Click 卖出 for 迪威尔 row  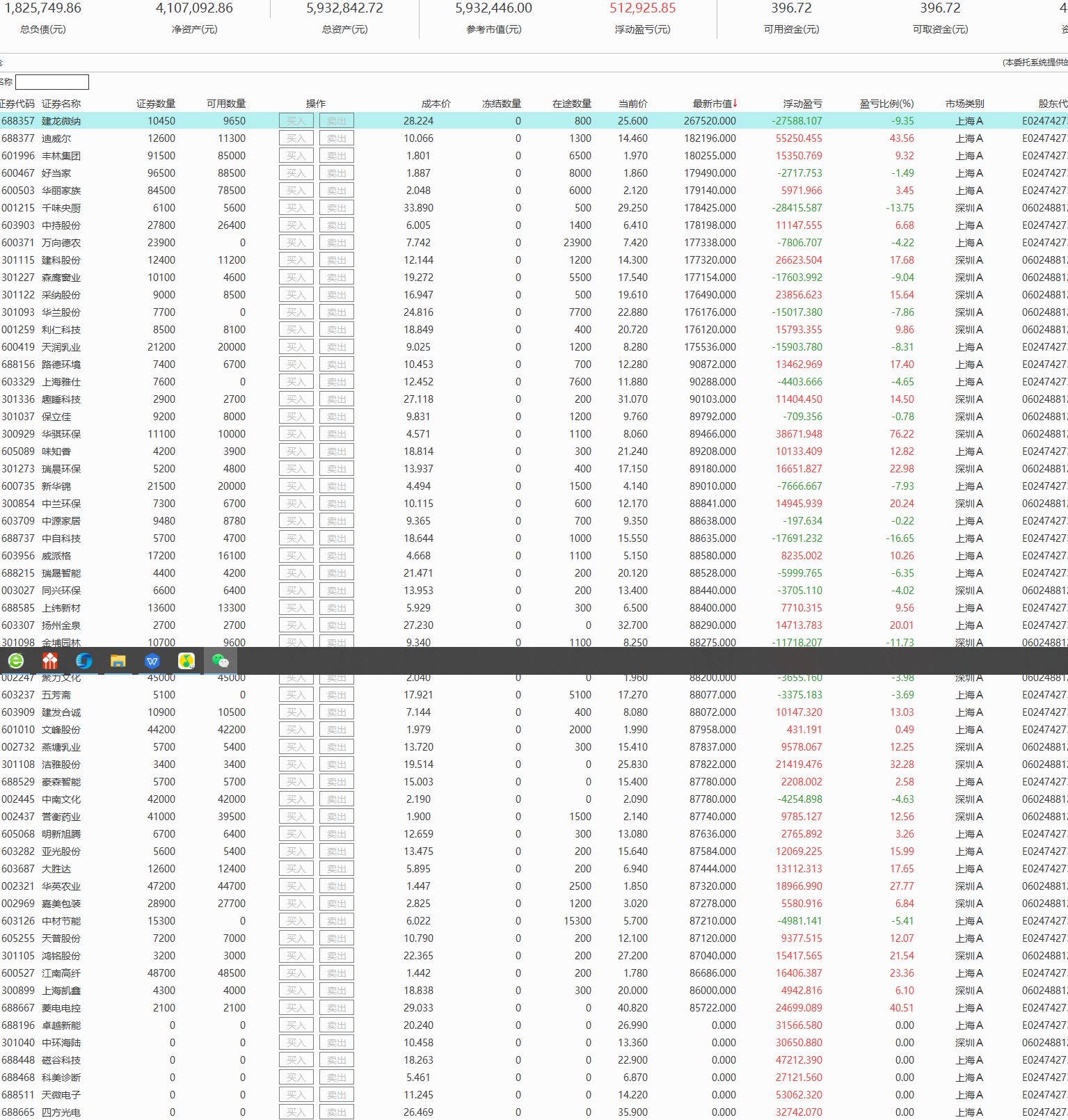point(337,138)
